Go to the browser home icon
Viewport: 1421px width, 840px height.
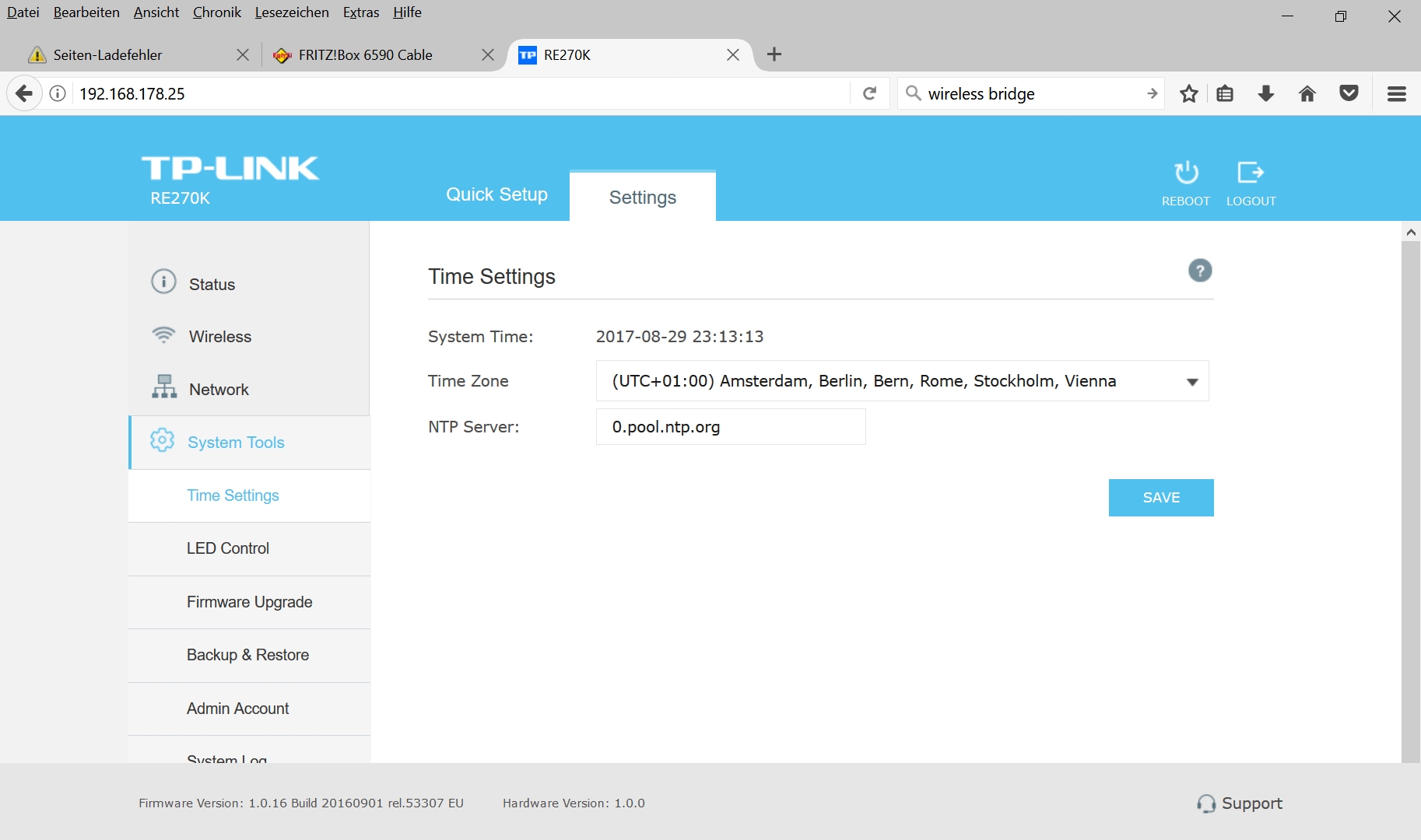[x=1307, y=94]
